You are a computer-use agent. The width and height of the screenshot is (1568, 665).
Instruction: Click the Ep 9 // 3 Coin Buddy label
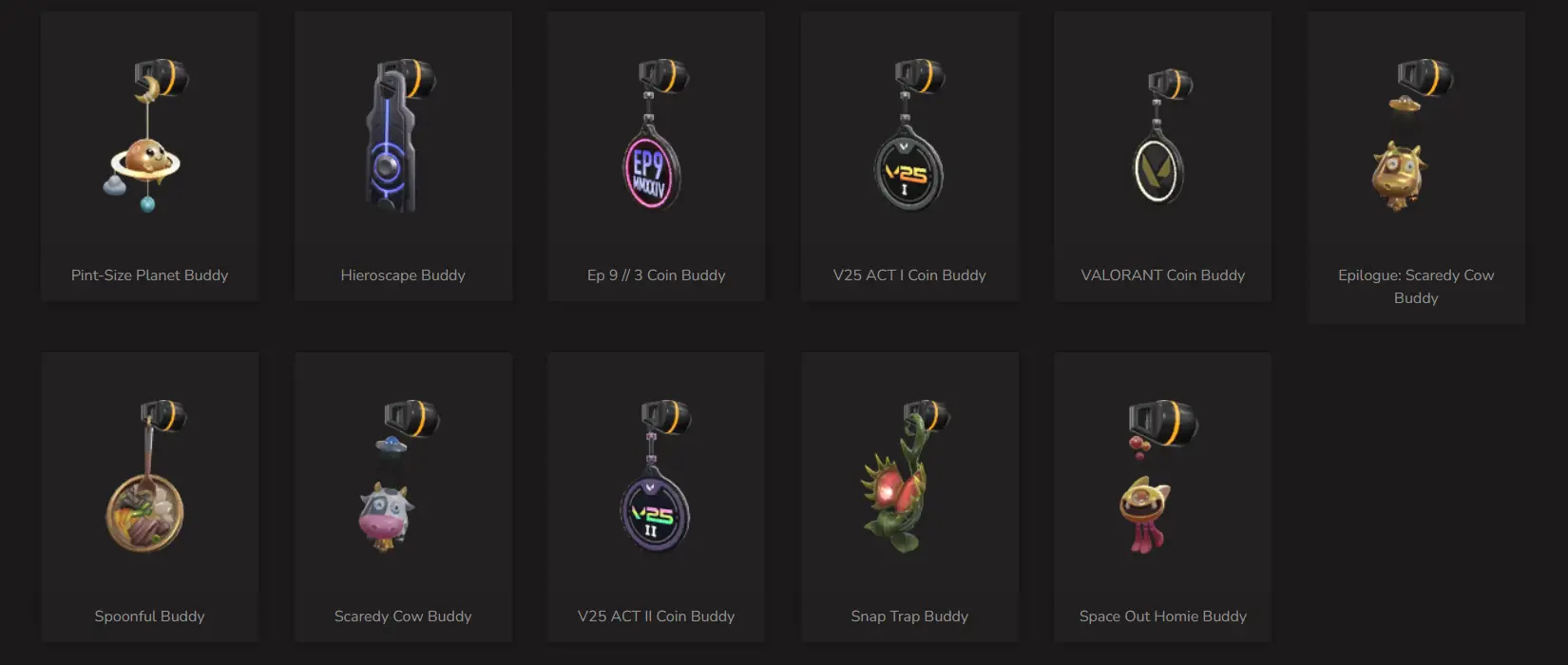[656, 275]
